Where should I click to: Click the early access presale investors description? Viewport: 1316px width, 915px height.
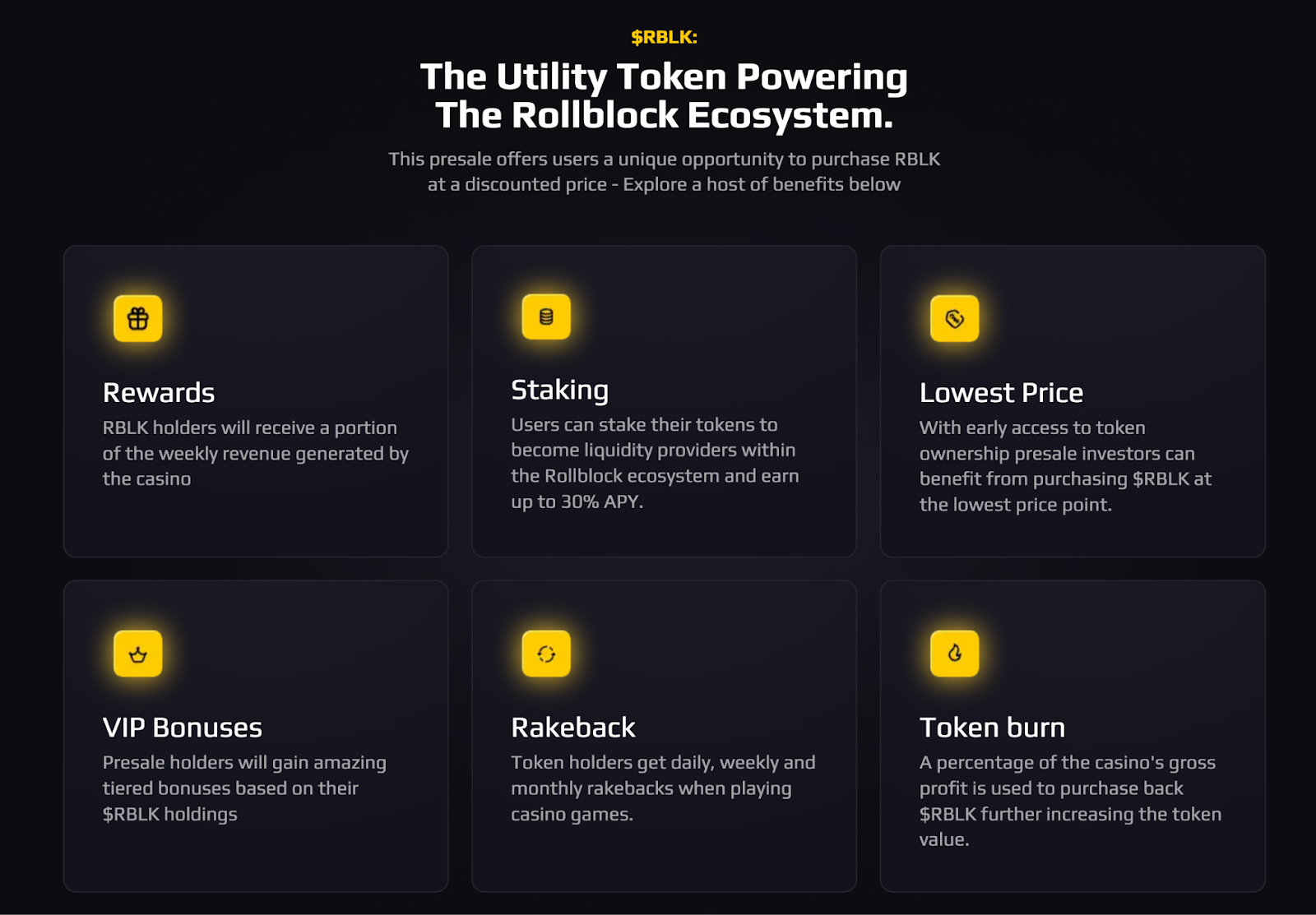1065,466
